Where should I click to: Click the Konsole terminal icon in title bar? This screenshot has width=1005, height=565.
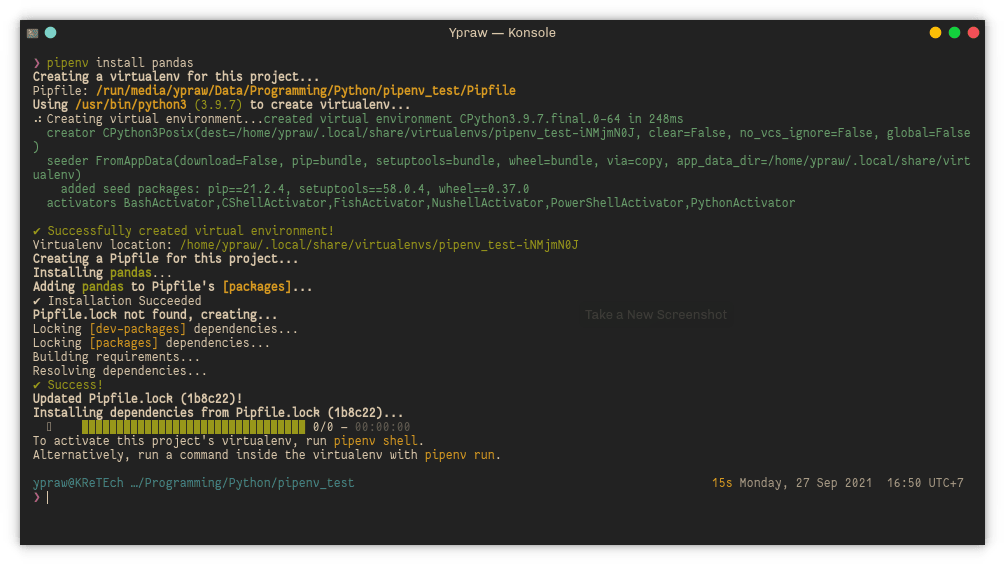tap(33, 33)
